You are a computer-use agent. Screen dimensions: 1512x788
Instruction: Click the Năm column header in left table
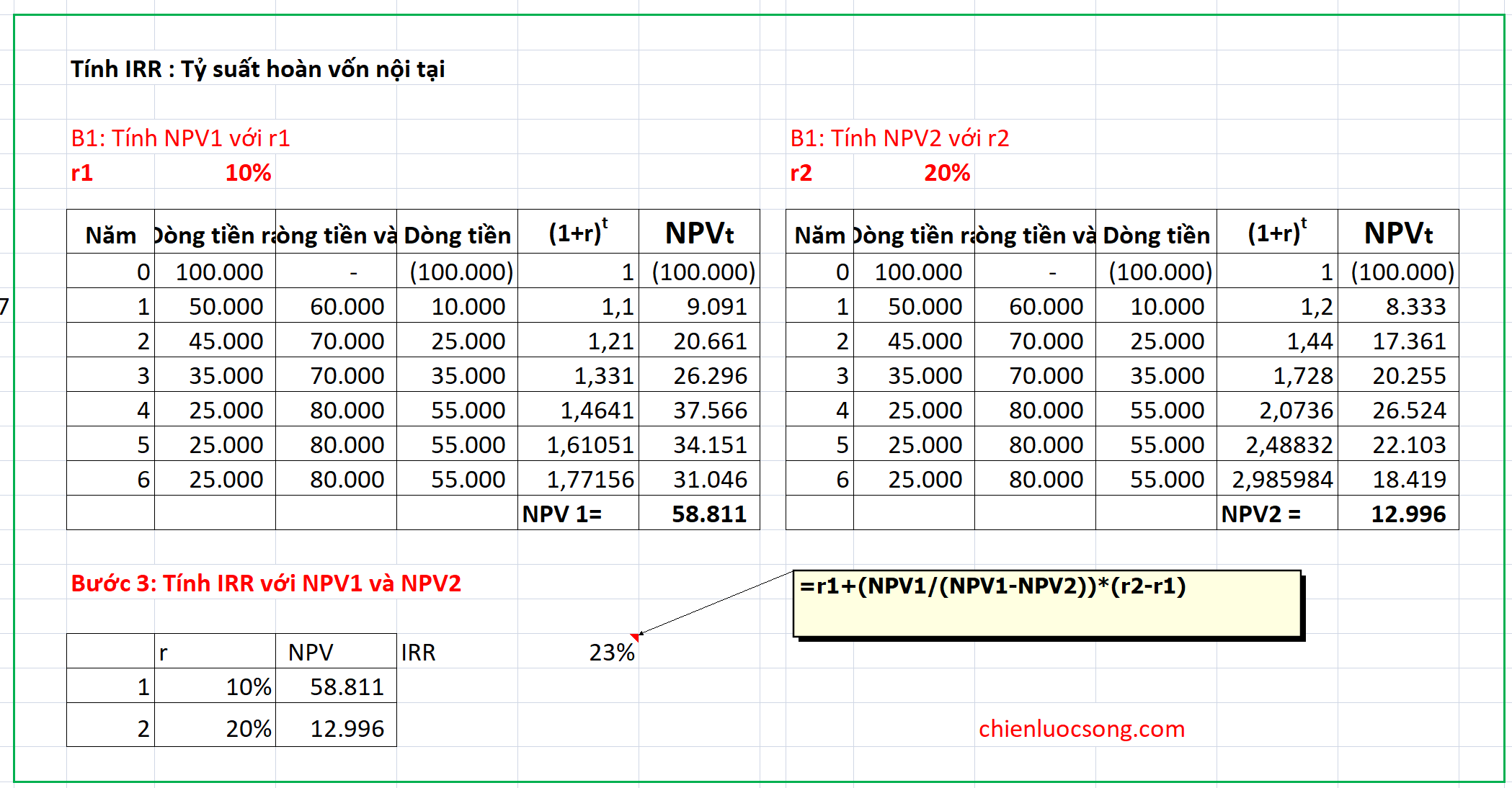(110, 233)
